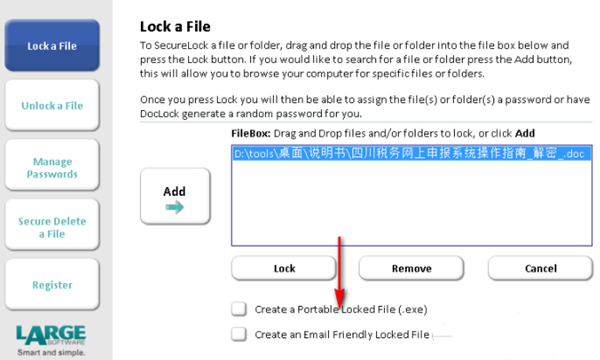Enable Create a Portable Locked File checkbox

[239, 309]
